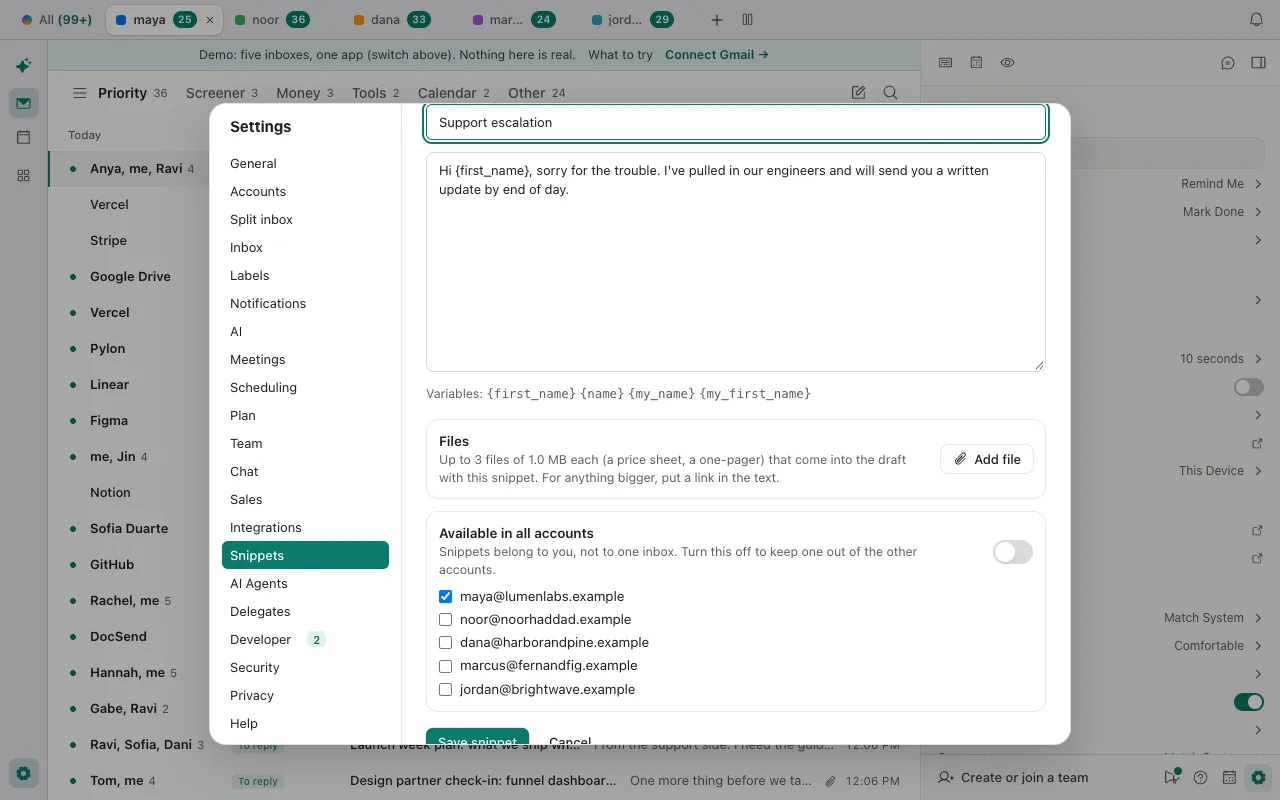Image resolution: width=1280 pixels, height=800 pixels.
Task: Click the Add file button
Action: [x=987, y=459]
